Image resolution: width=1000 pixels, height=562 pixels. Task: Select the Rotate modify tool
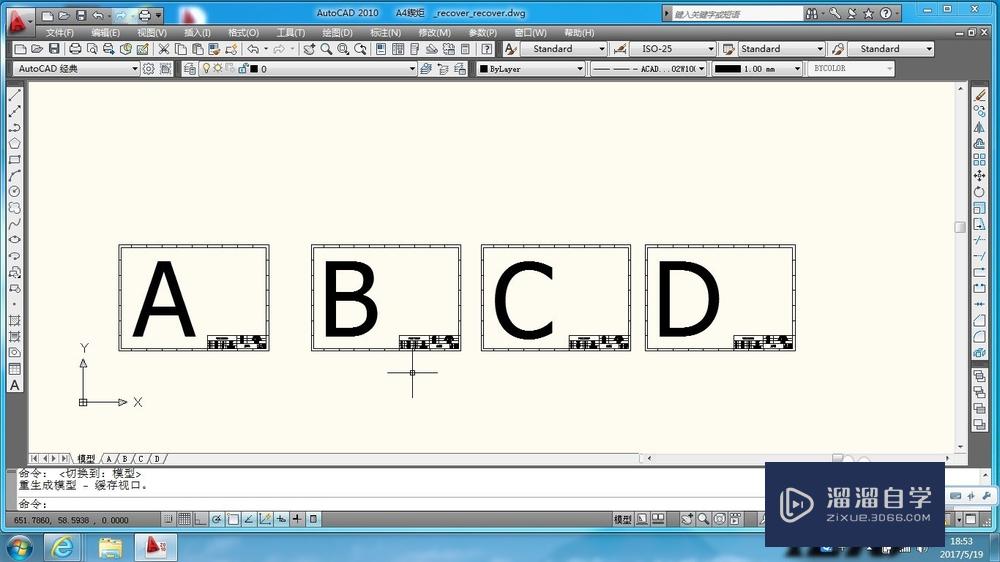(x=980, y=191)
